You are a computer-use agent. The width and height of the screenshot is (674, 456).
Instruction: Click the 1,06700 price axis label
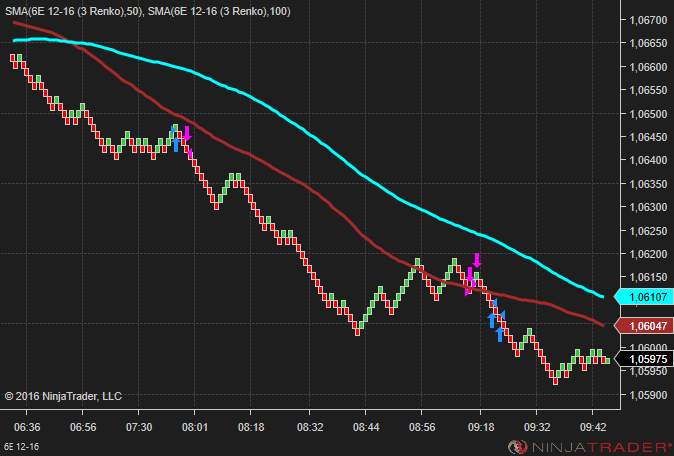(x=648, y=20)
